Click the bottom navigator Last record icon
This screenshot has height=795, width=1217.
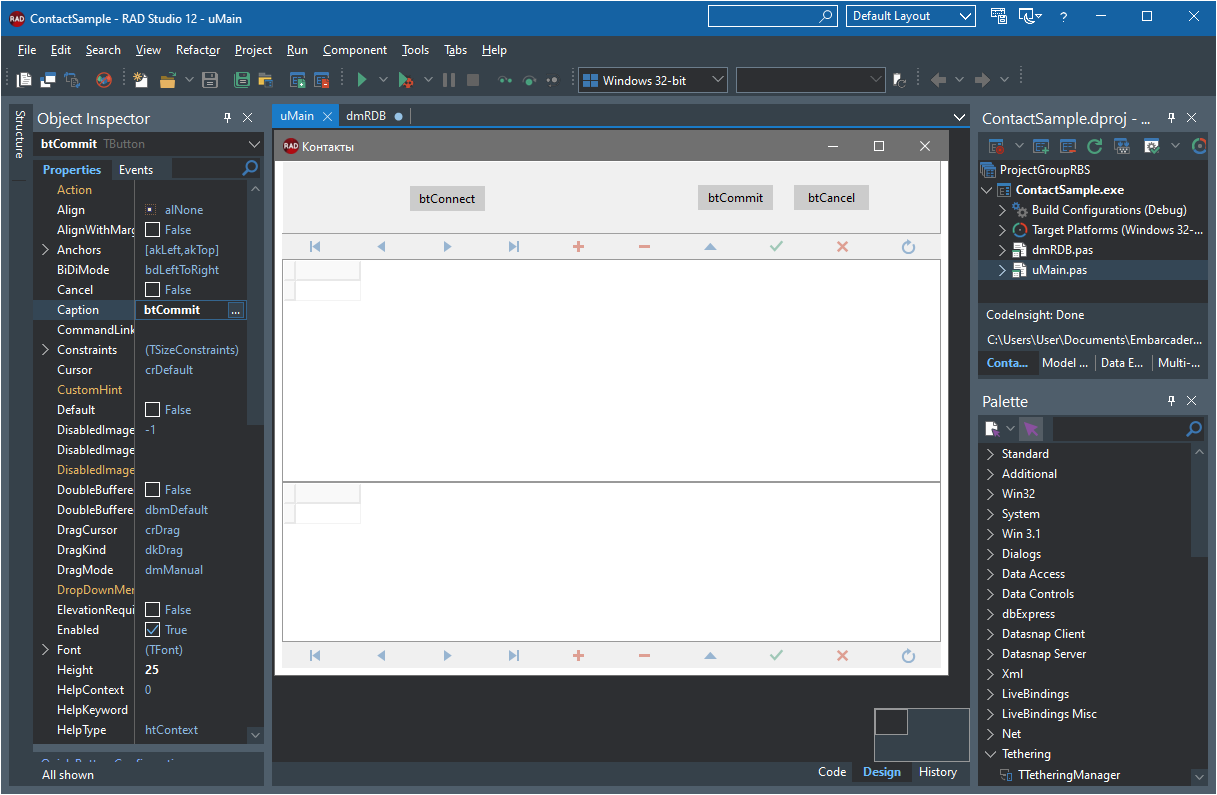coord(513,656)
